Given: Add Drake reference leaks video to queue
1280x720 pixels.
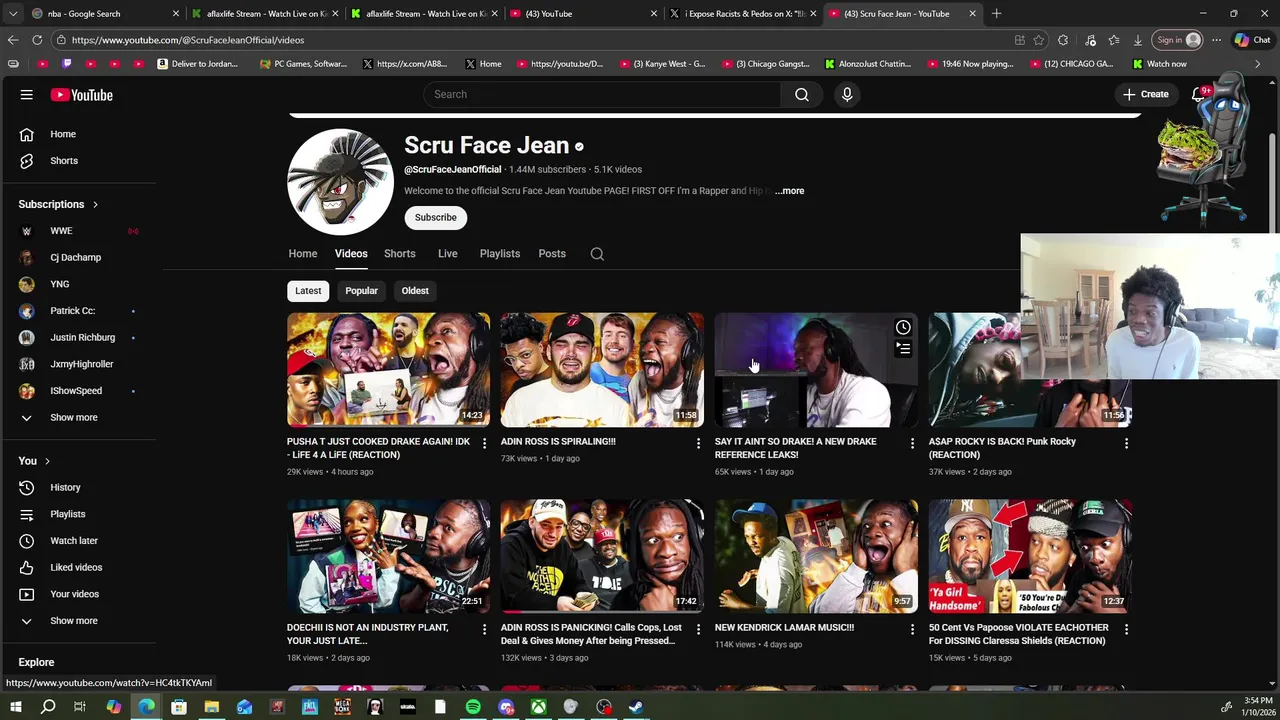Looking at the screenshot, I should [x=903, y=348].
